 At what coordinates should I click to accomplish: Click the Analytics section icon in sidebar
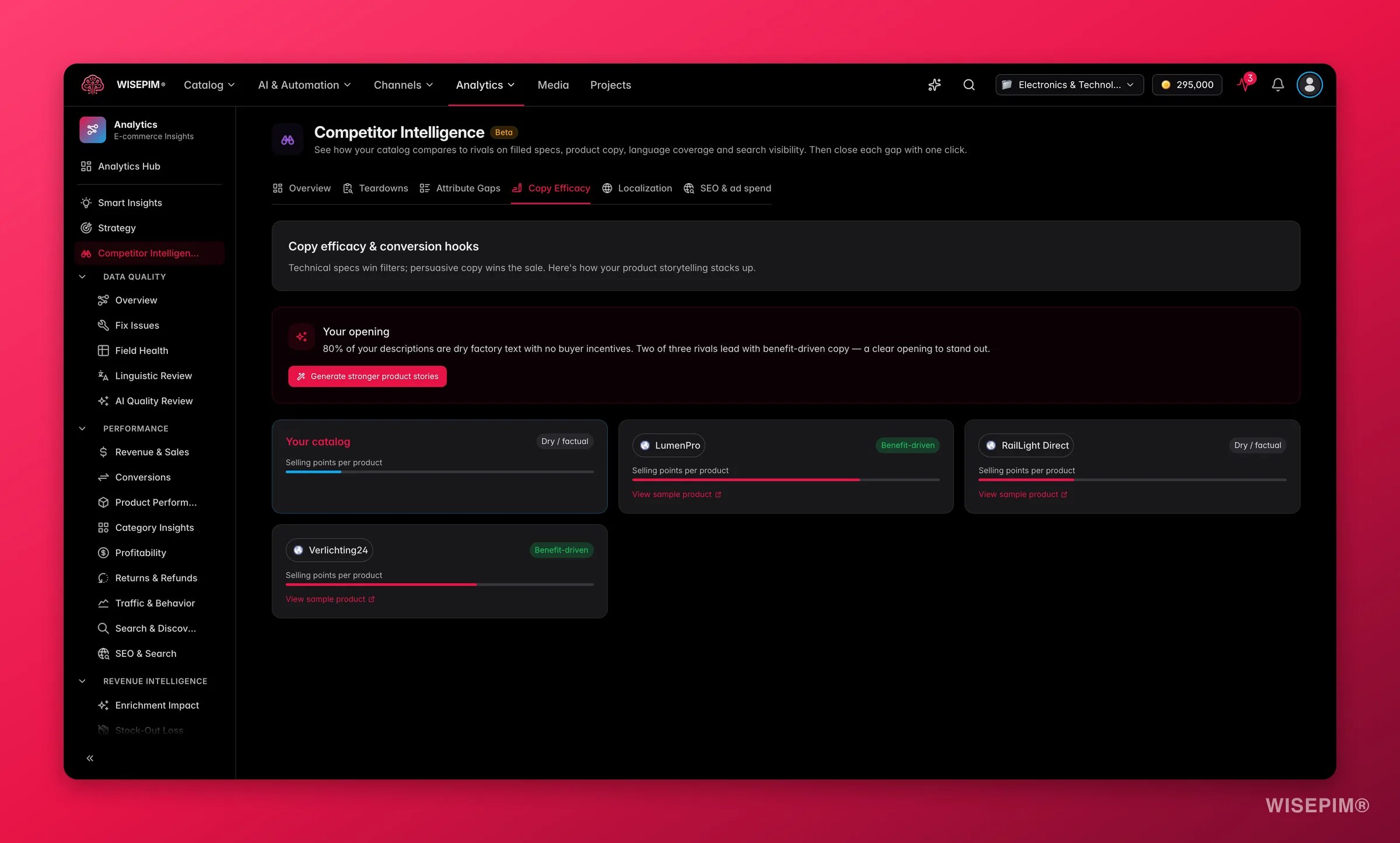point(93,130)
